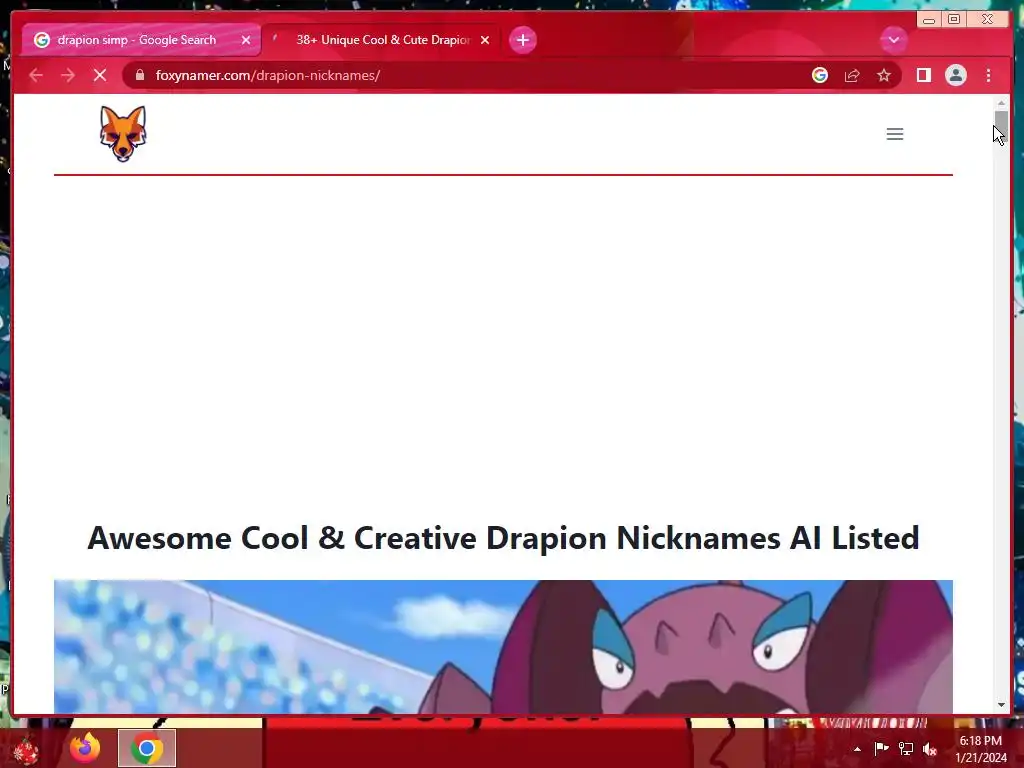
Task: Click the Google icon in the address bar
Action: pos(820,75)
